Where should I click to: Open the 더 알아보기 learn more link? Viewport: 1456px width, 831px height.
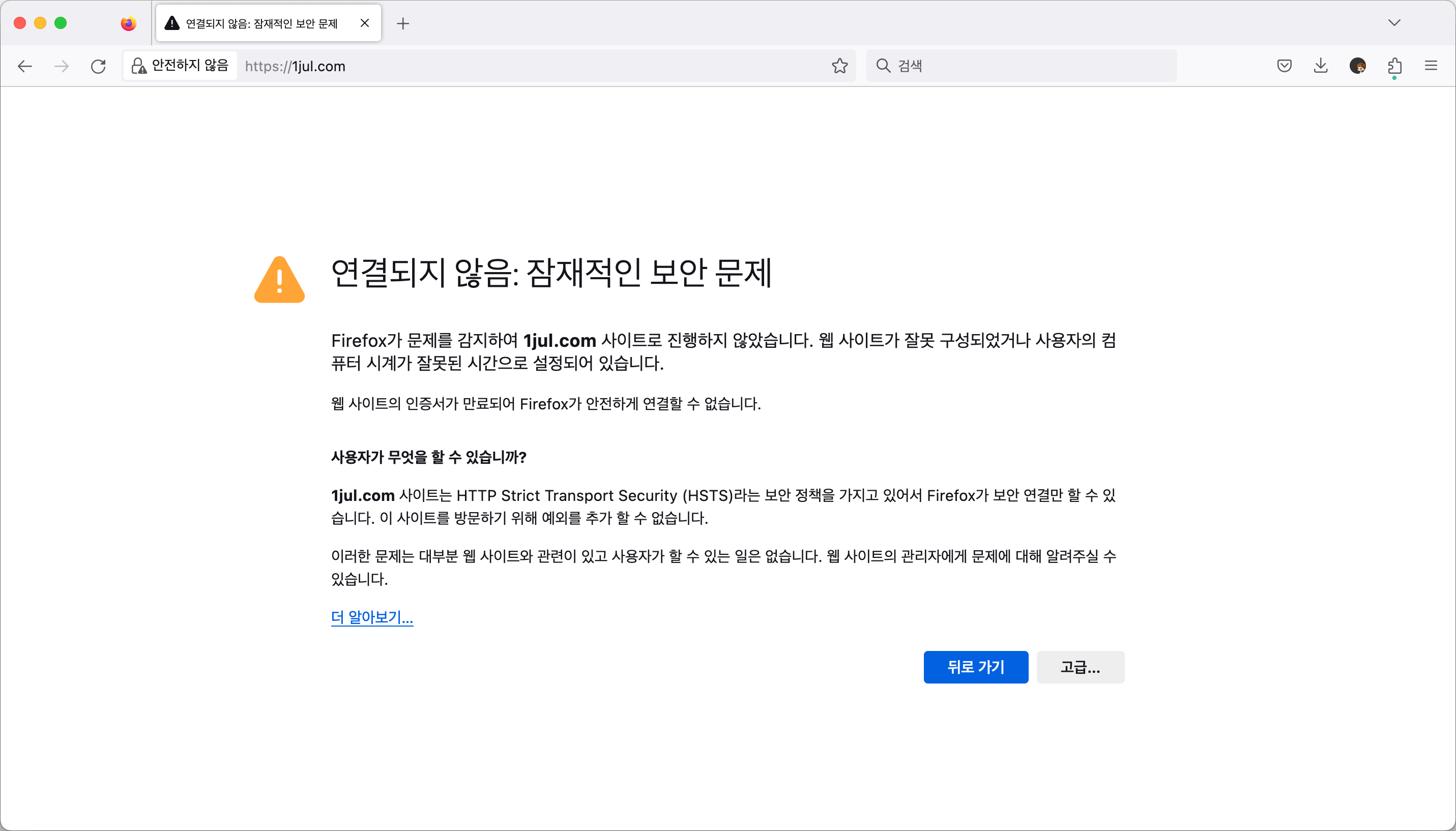click(371, 617)
